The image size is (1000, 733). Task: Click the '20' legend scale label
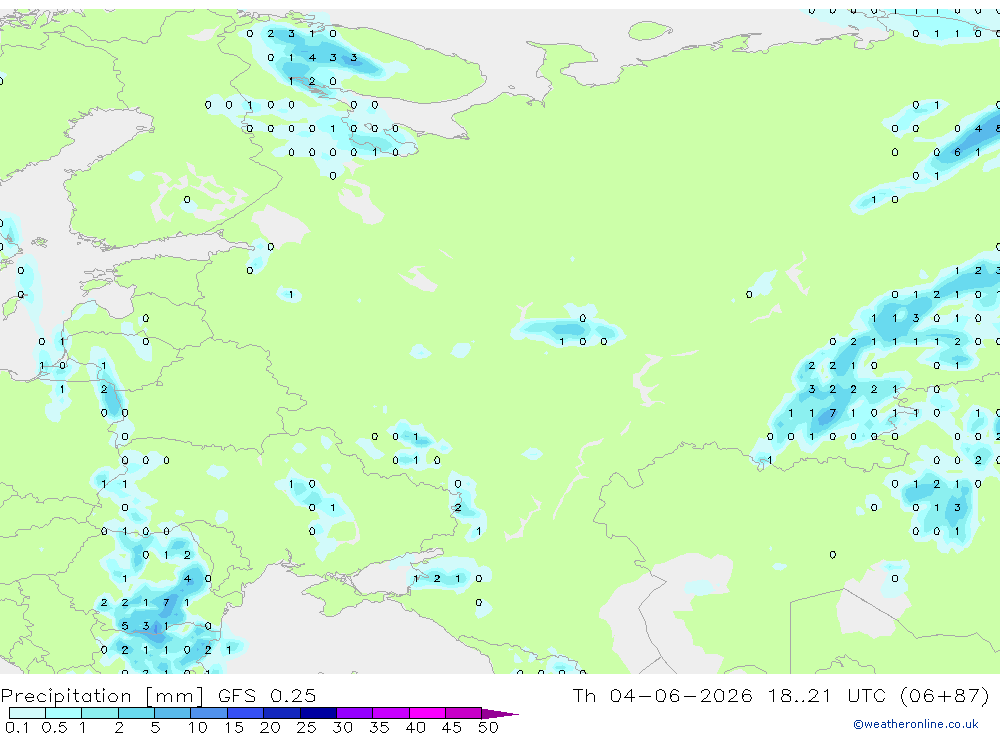click(270, 727)
